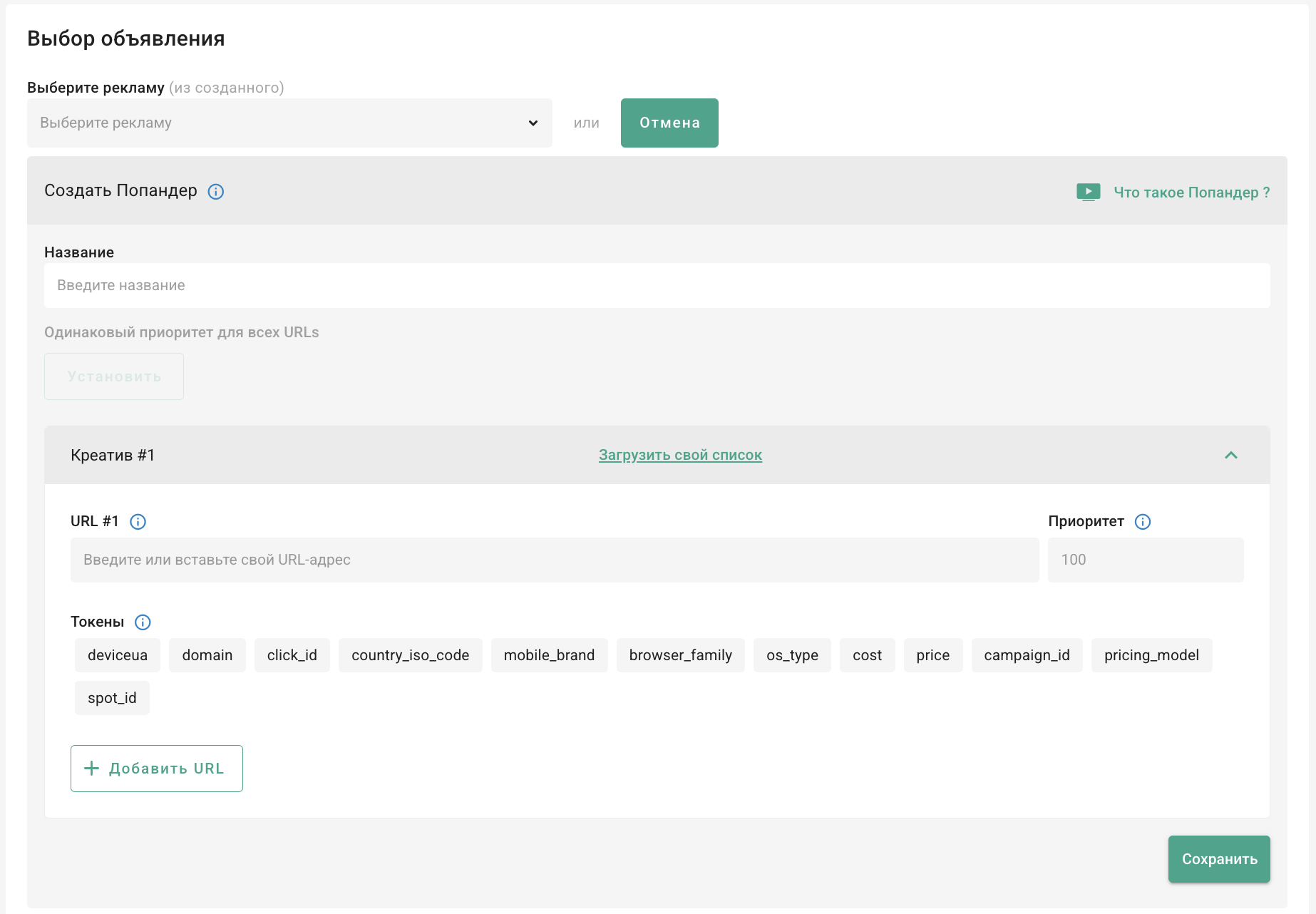Click the URL #1 address field
Viewport: 1316px width, 914px height.
coord(554,560)
